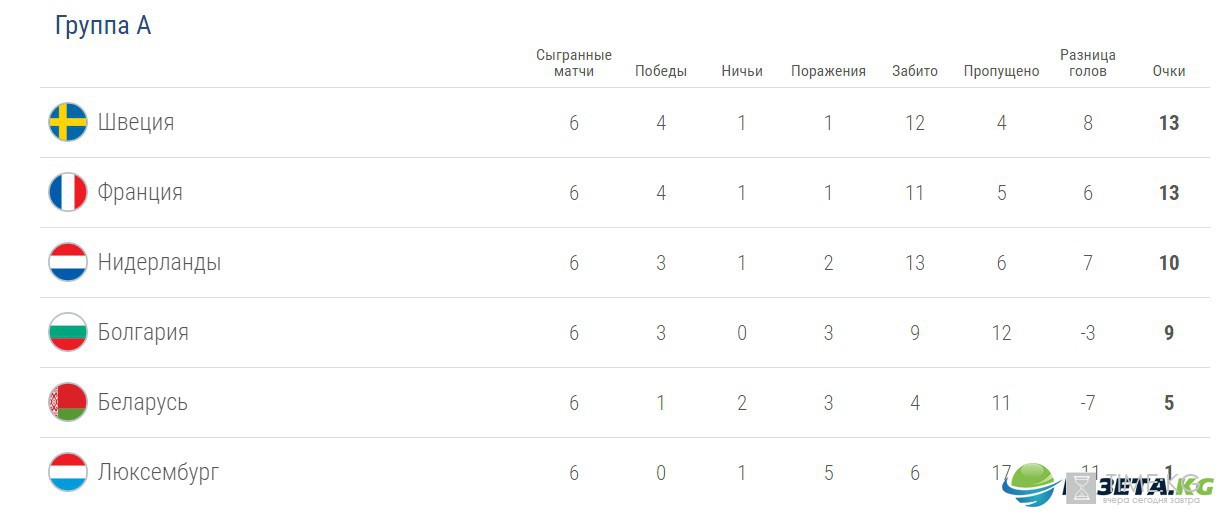This screenshot has height=514, width=1221.
Task: Click the Luxembourg flag icon
Action: click(x=68, y=472)
